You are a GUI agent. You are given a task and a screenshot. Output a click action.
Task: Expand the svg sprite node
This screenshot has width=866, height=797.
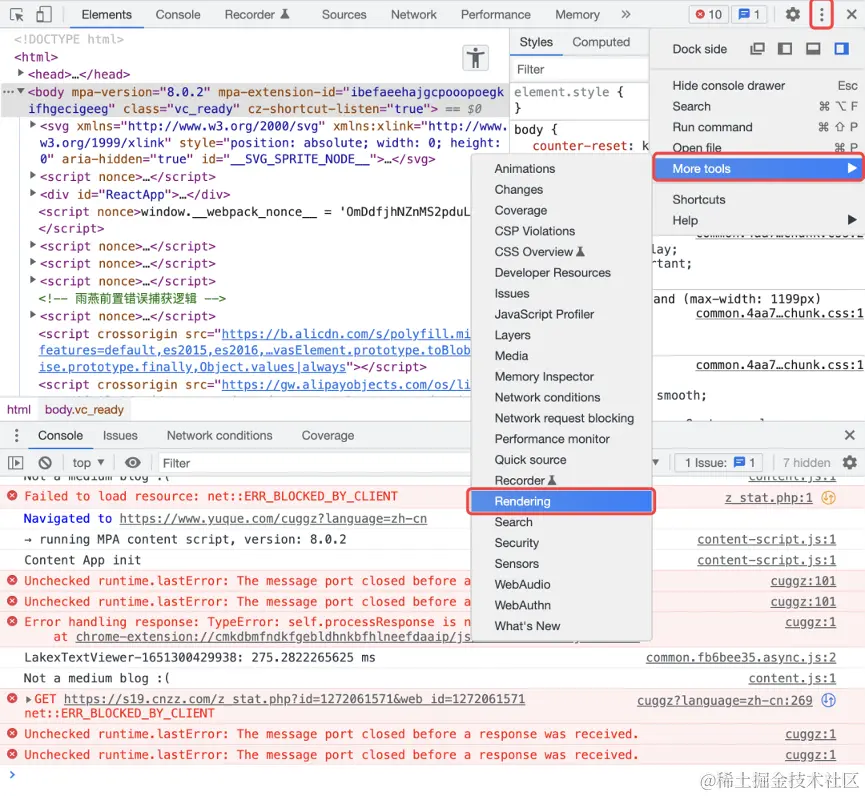[33, 125]
